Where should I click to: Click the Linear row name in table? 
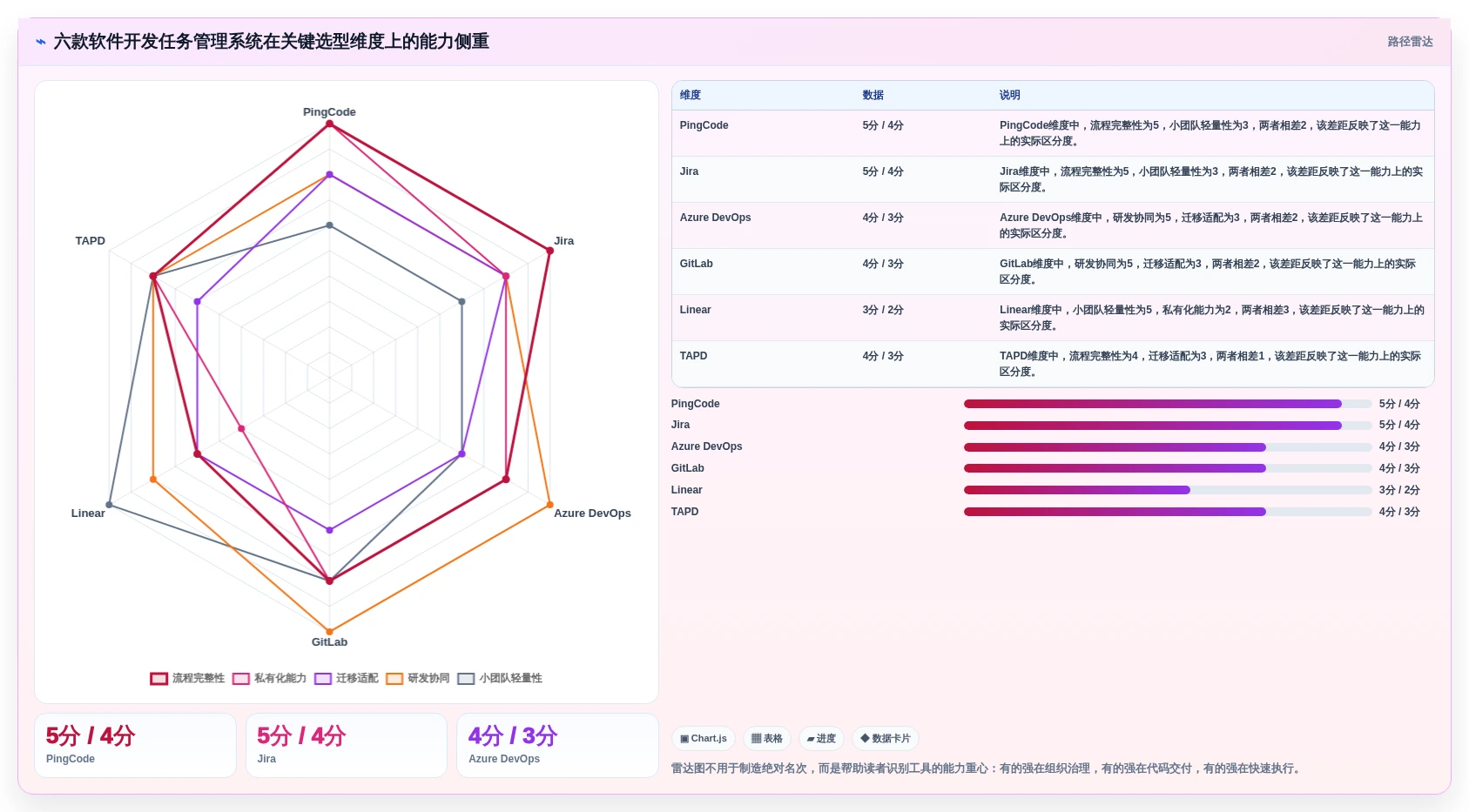695,310
